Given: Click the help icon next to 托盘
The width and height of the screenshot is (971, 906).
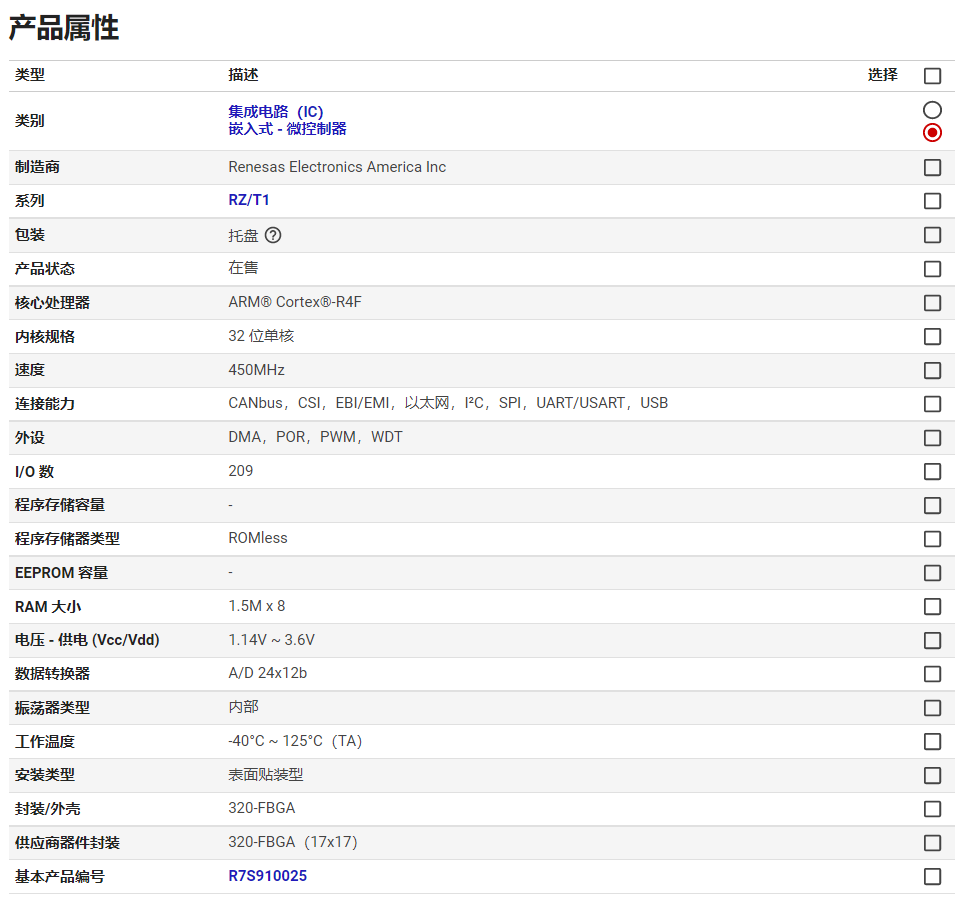Looking at the screenshot, I should click(272, 235).
